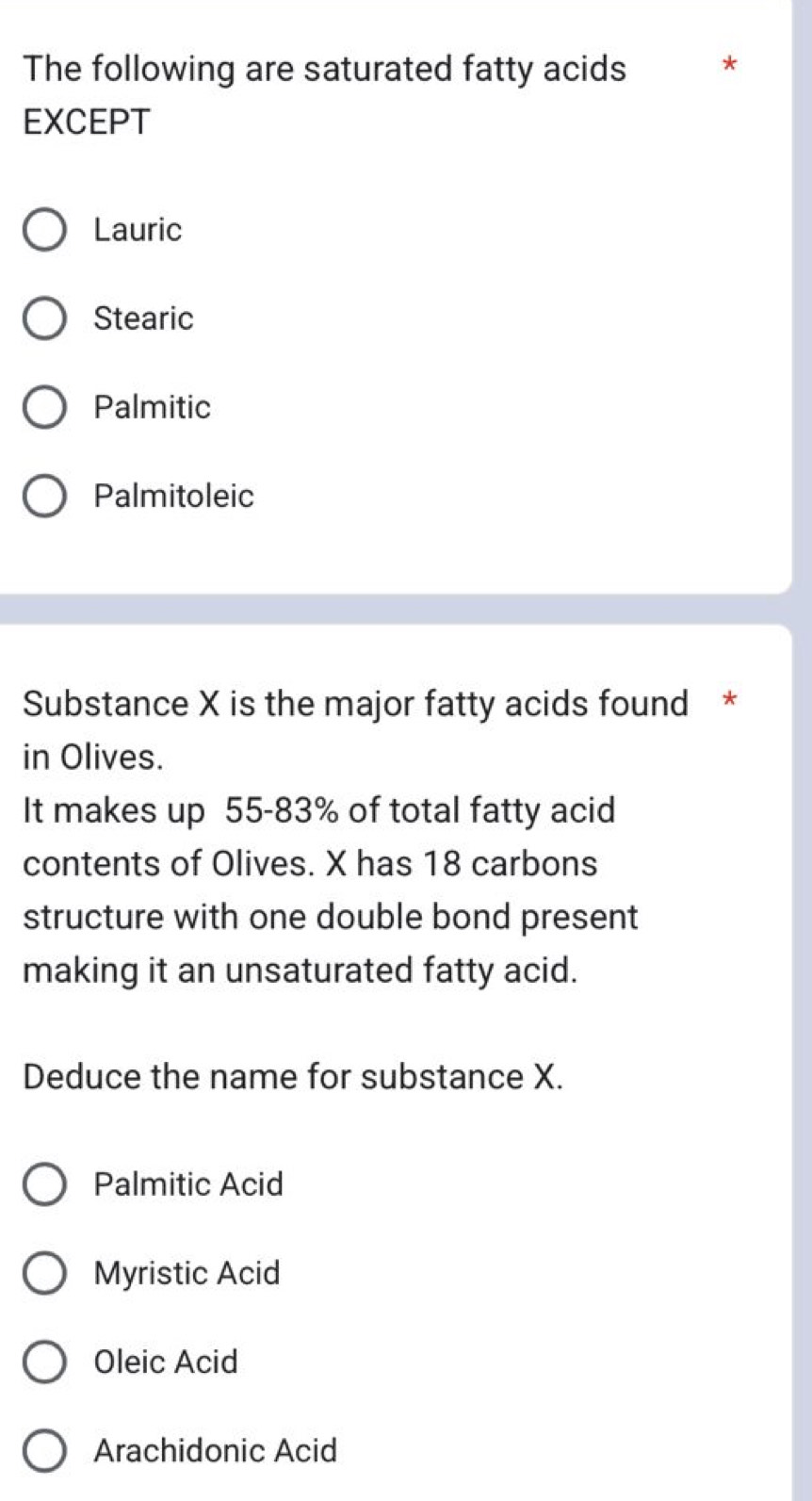The height and width of the screenshot is (1501, 812).
Task: Click the red asterisk on first question
Action: 730,66
